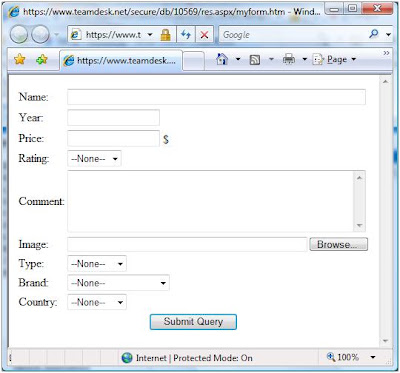Open the zoom level dropdown arrow
Image resolution: width=400 pixels, height=373 pixels.
click(x=373, y=358)
